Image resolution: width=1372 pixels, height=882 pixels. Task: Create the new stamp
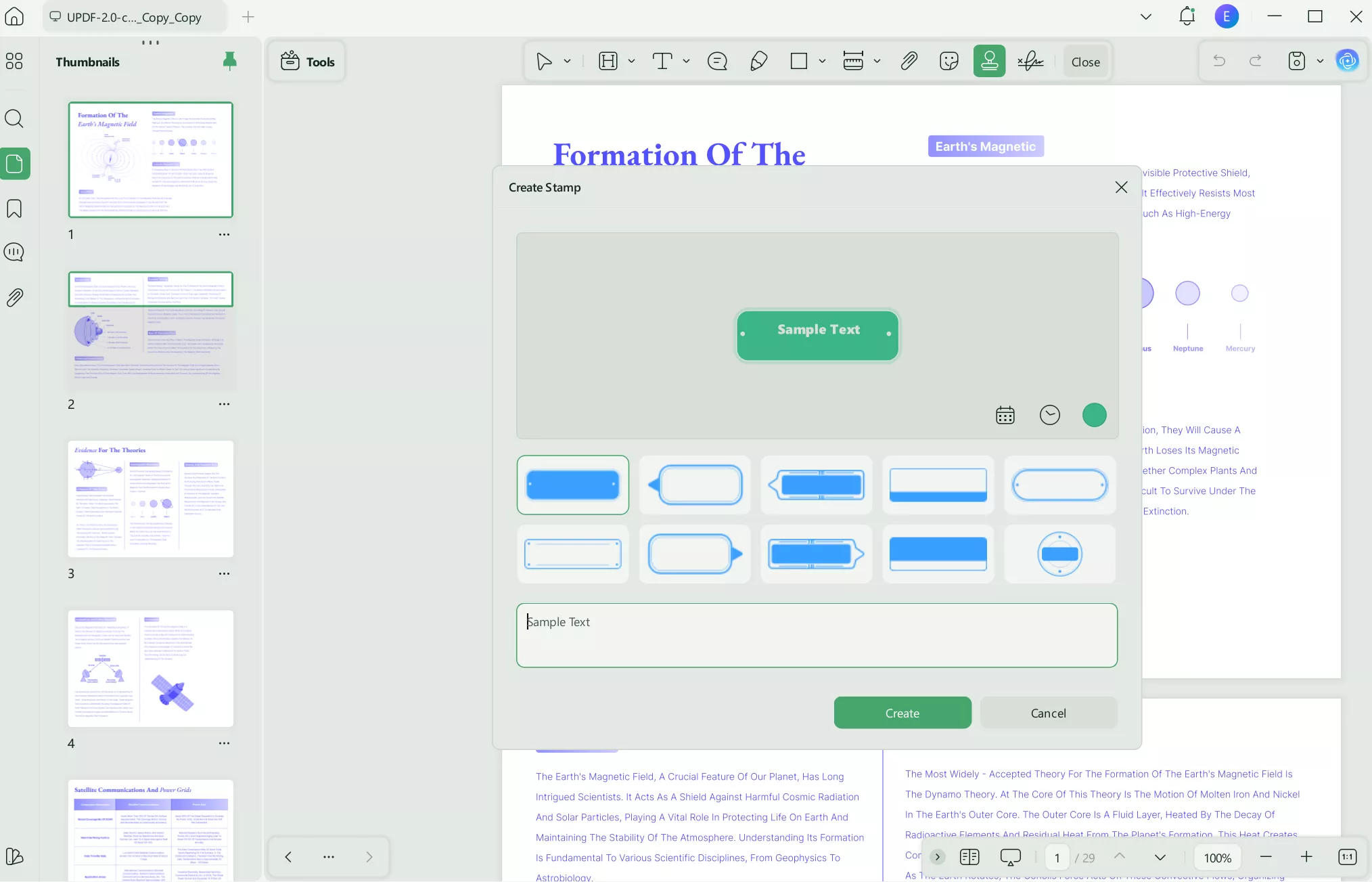point(902,712)
